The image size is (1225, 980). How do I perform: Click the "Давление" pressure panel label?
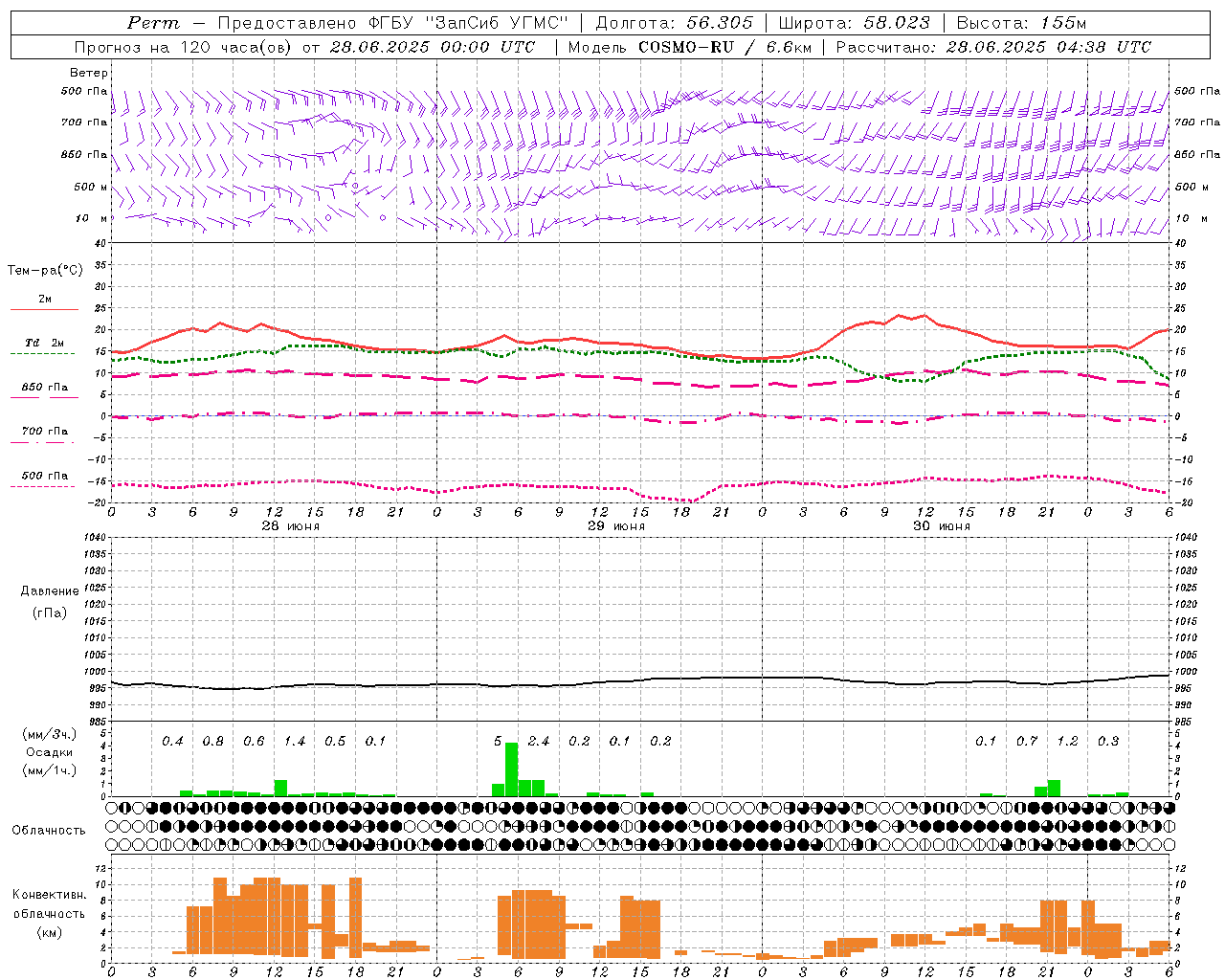50,591
